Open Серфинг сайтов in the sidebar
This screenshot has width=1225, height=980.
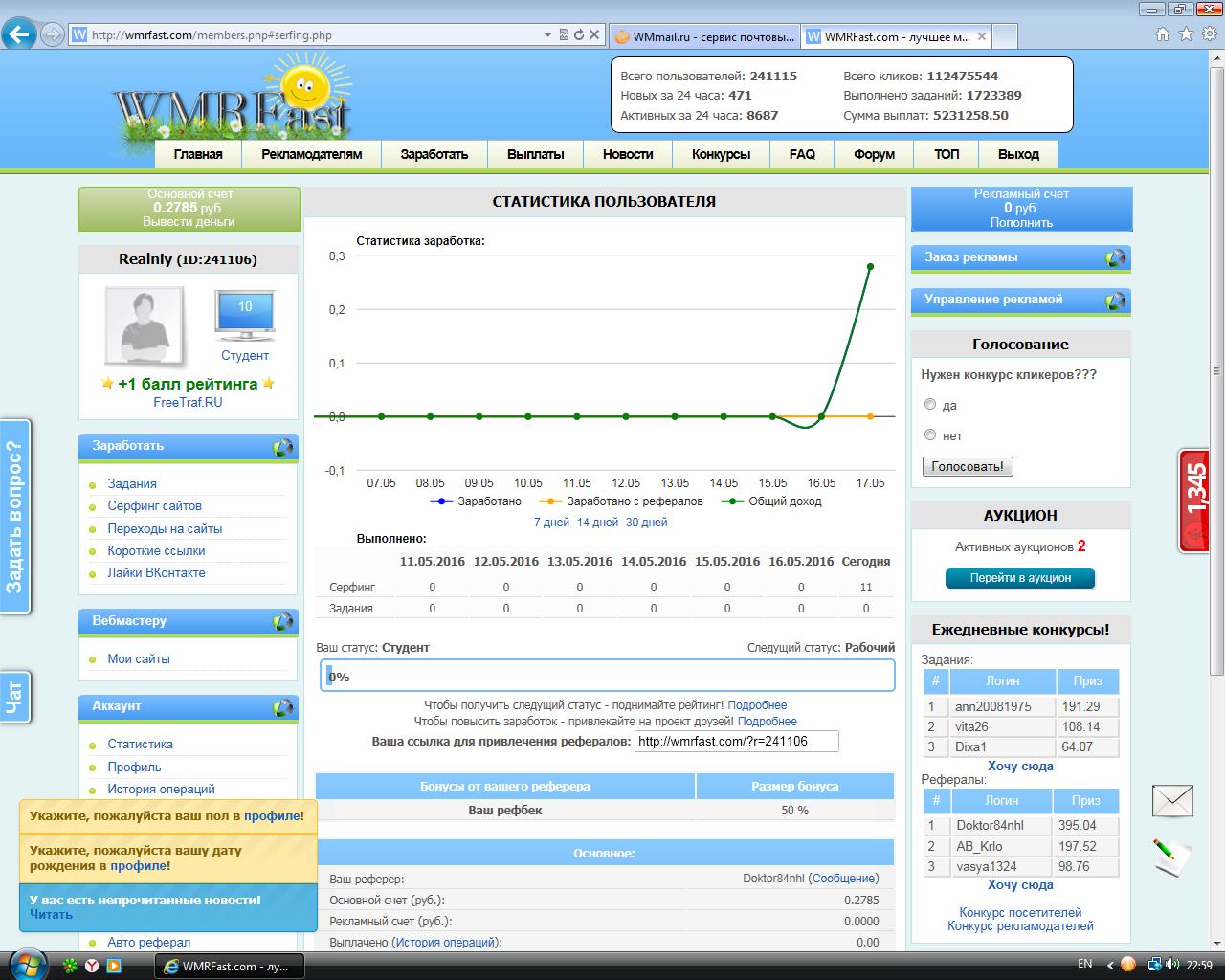154,505
